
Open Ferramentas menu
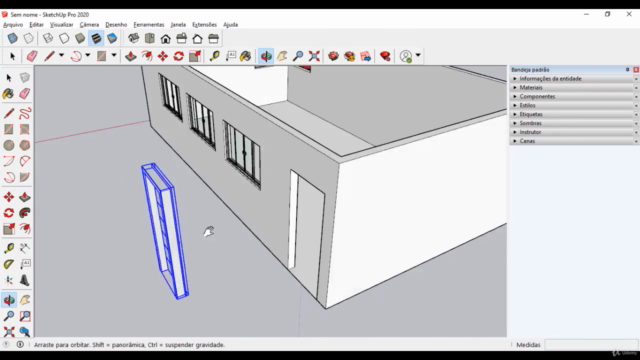tap(149, 24)
